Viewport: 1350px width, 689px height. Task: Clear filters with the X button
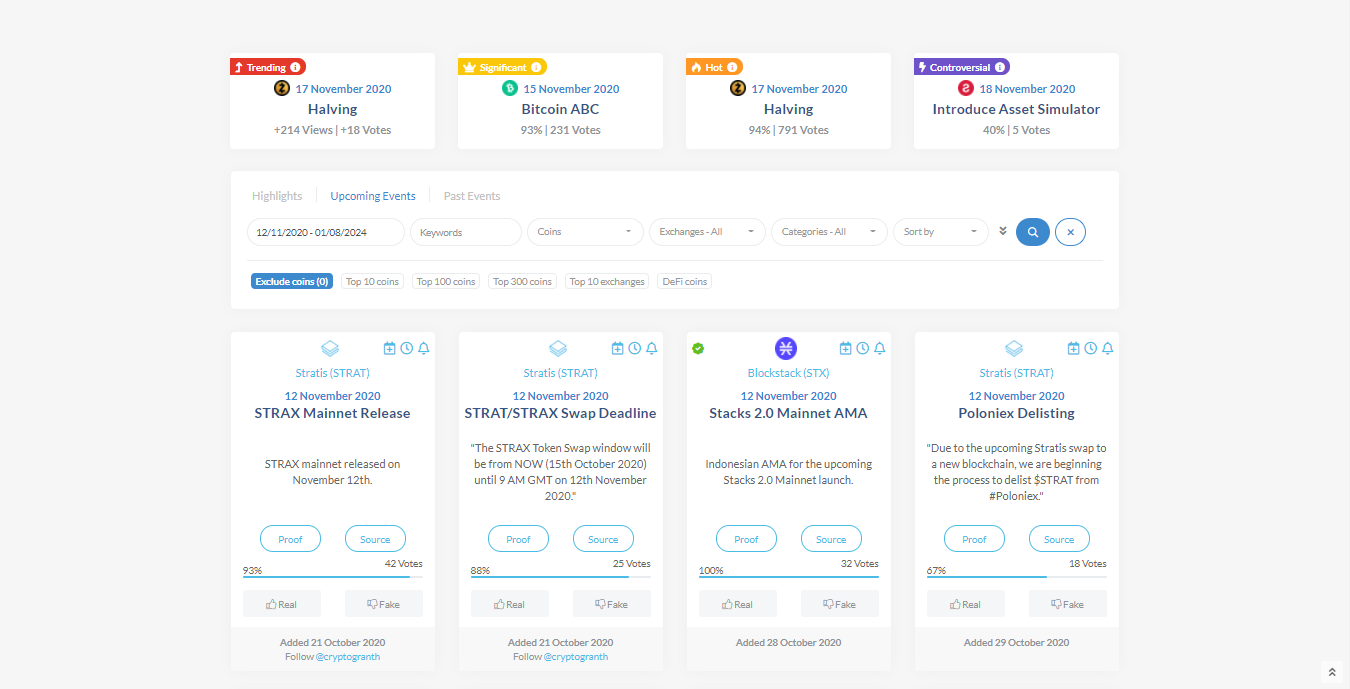pyautogui.click(x=1070, y=232)
